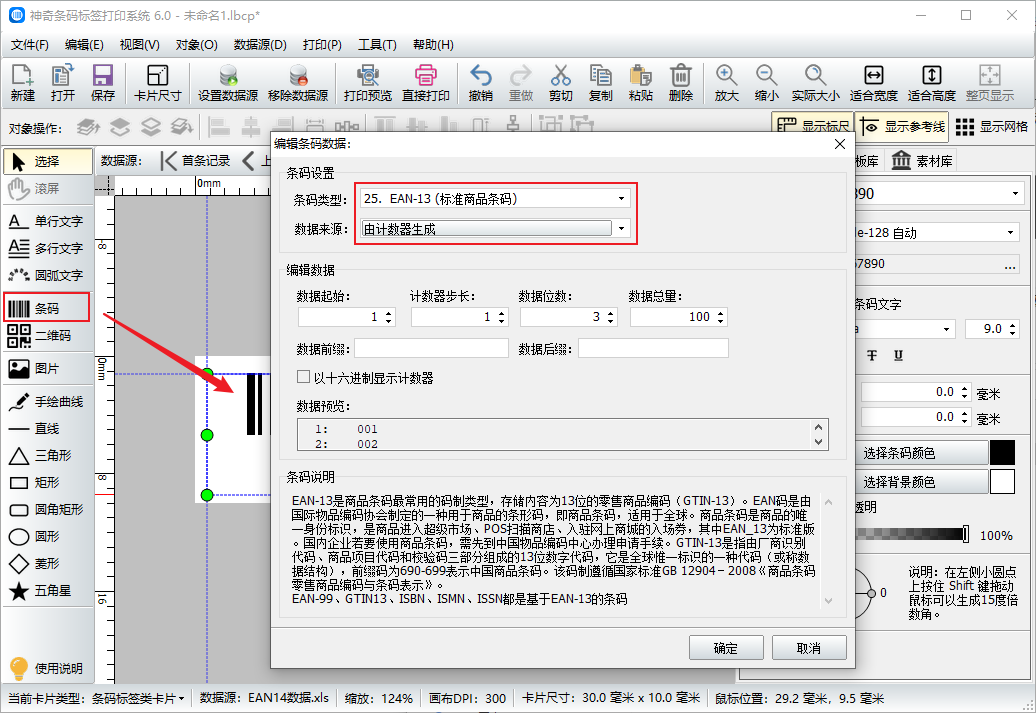Select the 条码 barcode tool
This screenshot has height=713, width=1036.
47,308
